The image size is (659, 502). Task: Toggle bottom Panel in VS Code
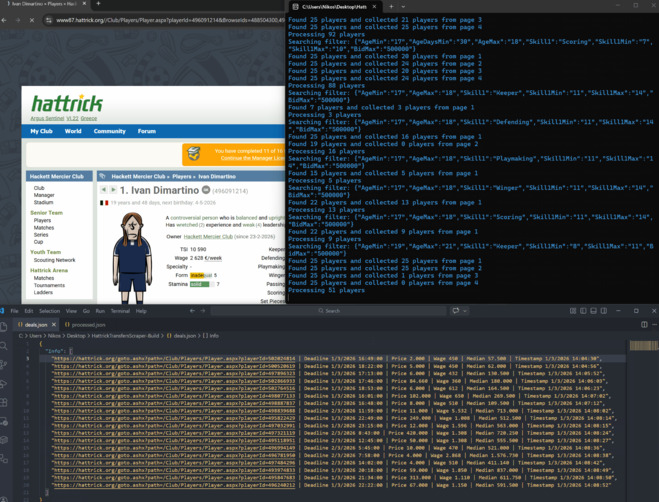click(593, 311)
